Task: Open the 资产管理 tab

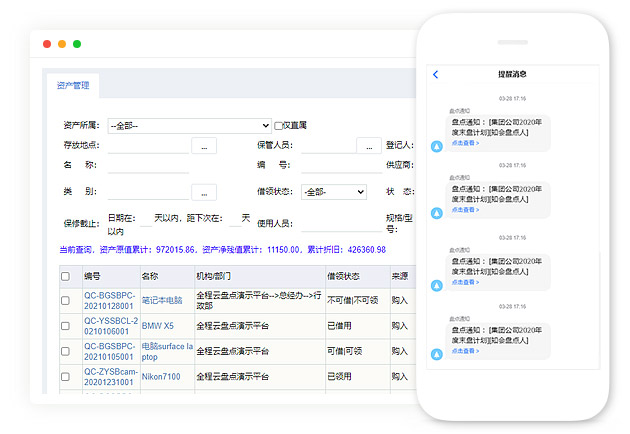Action: pyautogui.click(x=73, y=85)
